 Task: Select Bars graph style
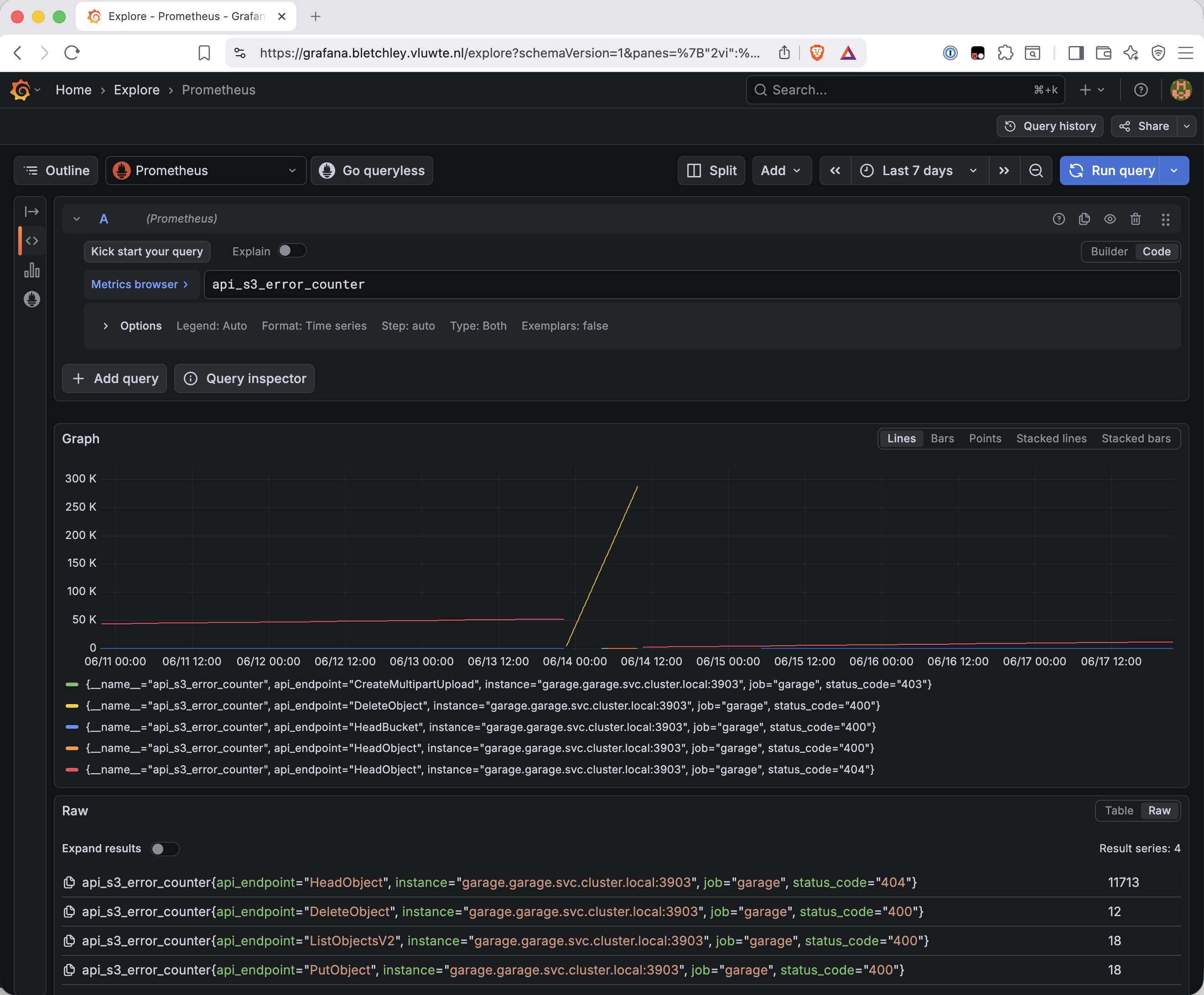[x=942, y=439]
